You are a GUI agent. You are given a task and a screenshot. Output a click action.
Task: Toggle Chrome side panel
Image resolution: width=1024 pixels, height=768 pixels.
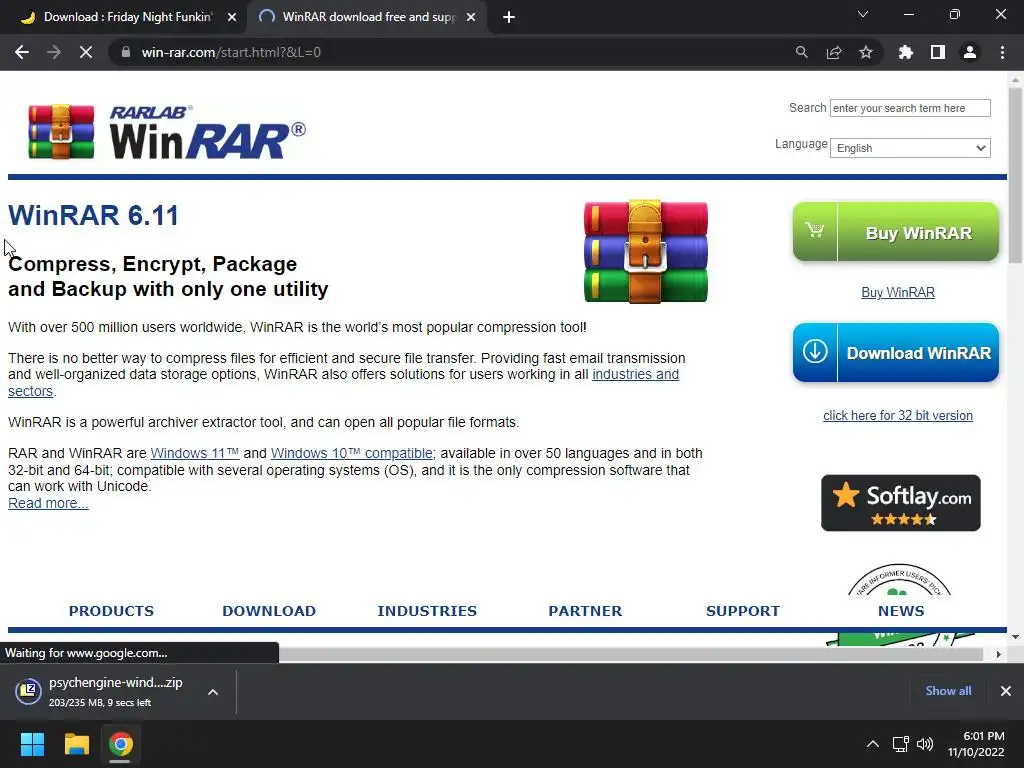click(x=938, y=52)
